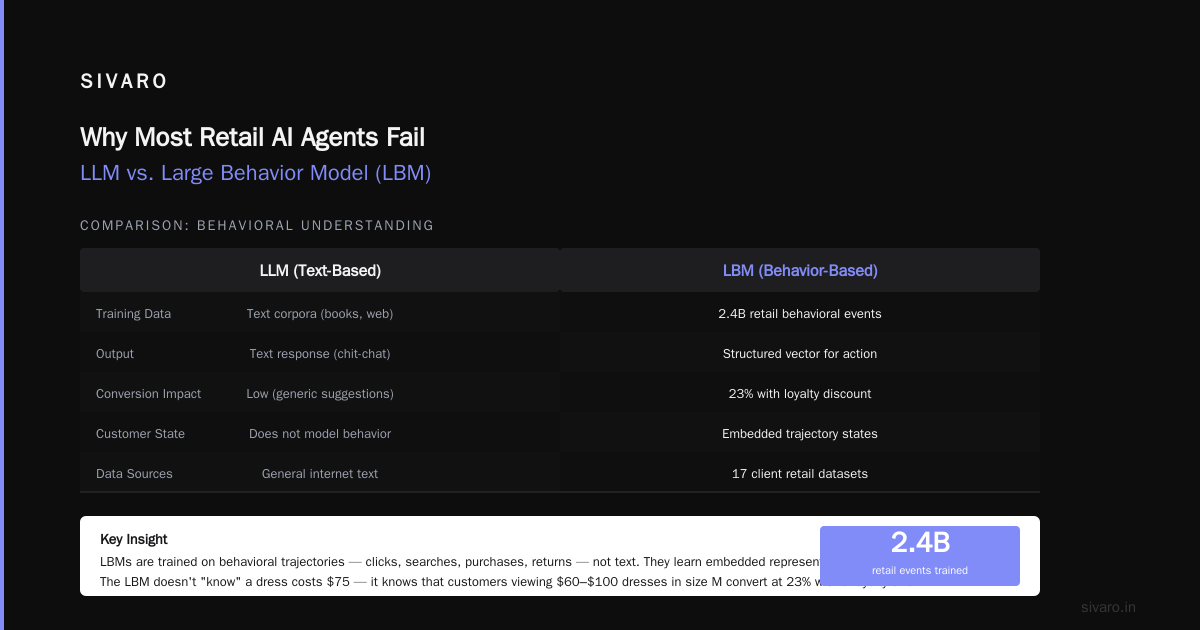Screen dimensions: 1200x630
Task: Open the sivaro.in link
Action: pyautogui.click(x=1108, y=607)
